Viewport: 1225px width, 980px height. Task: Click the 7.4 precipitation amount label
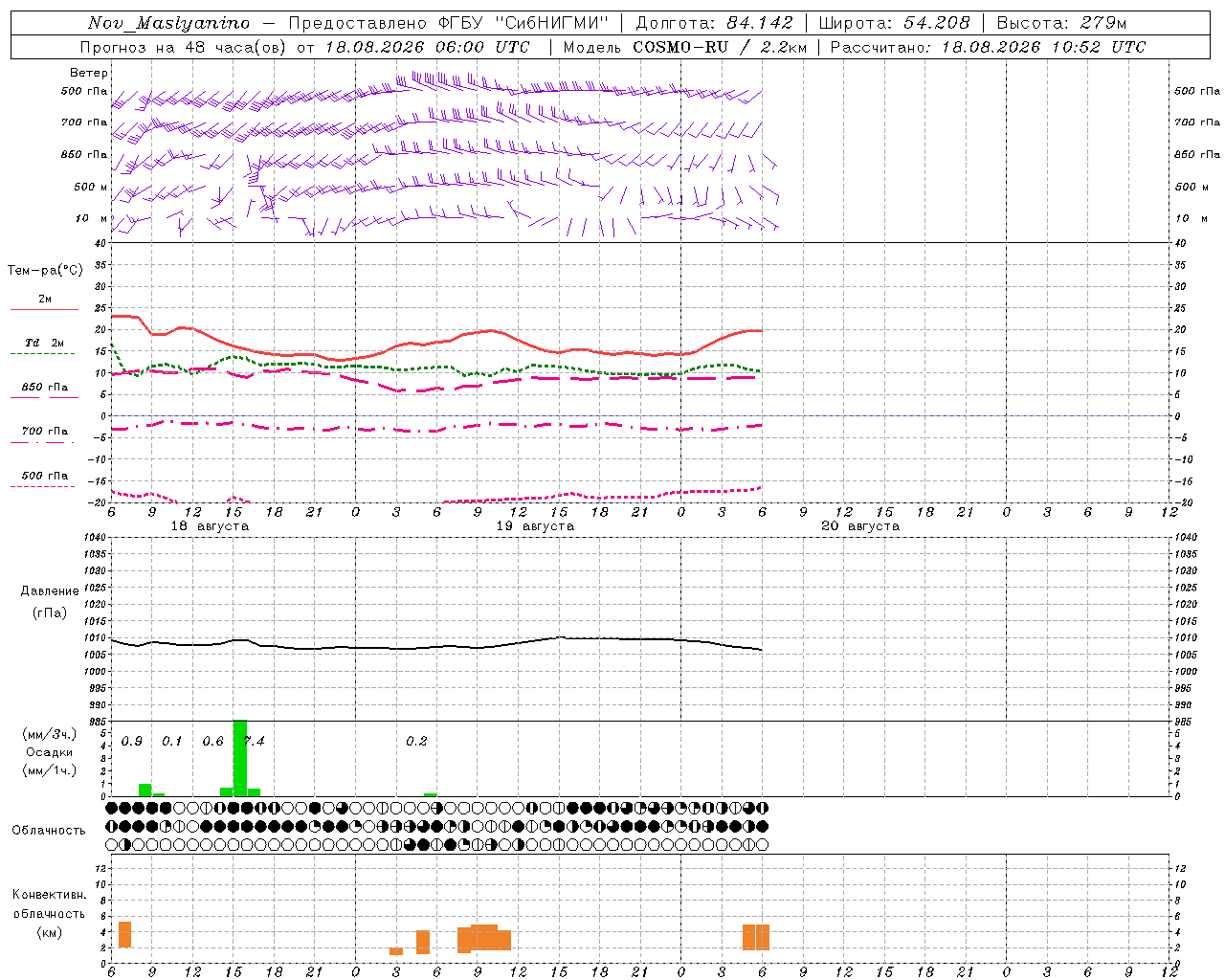click(253, 741)
